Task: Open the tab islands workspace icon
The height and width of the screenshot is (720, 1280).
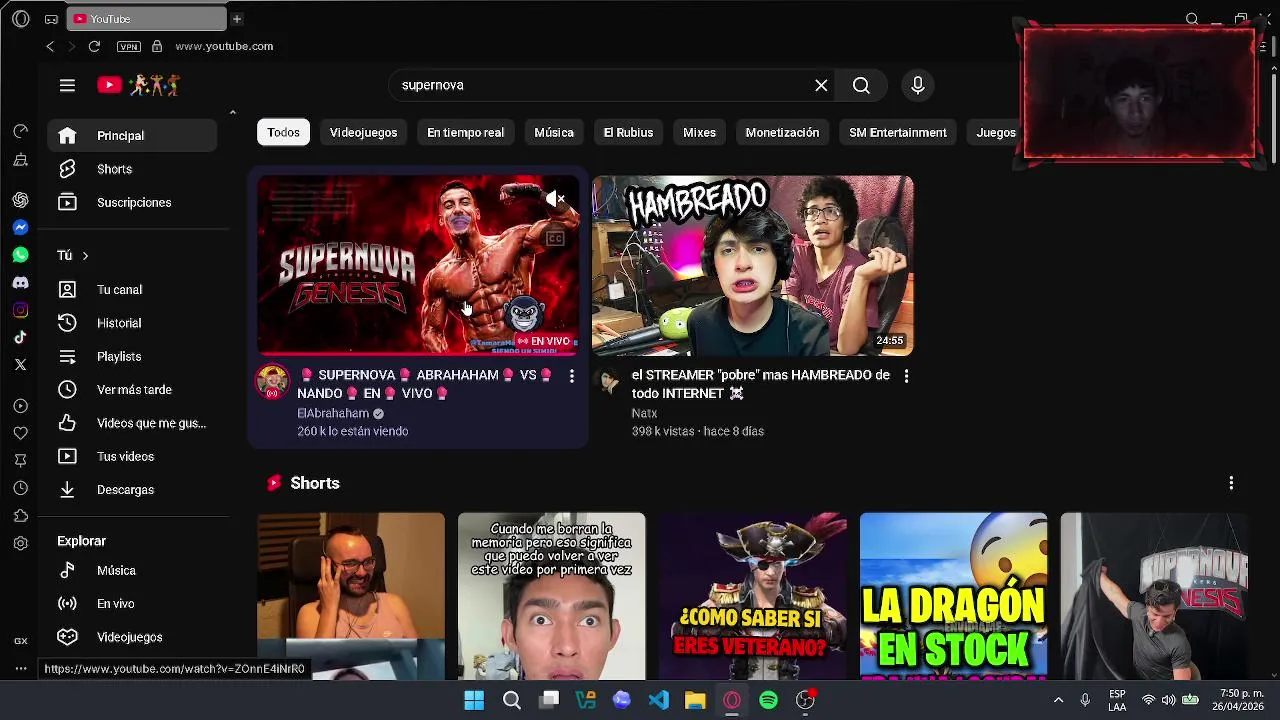Action: click(51, 19)
